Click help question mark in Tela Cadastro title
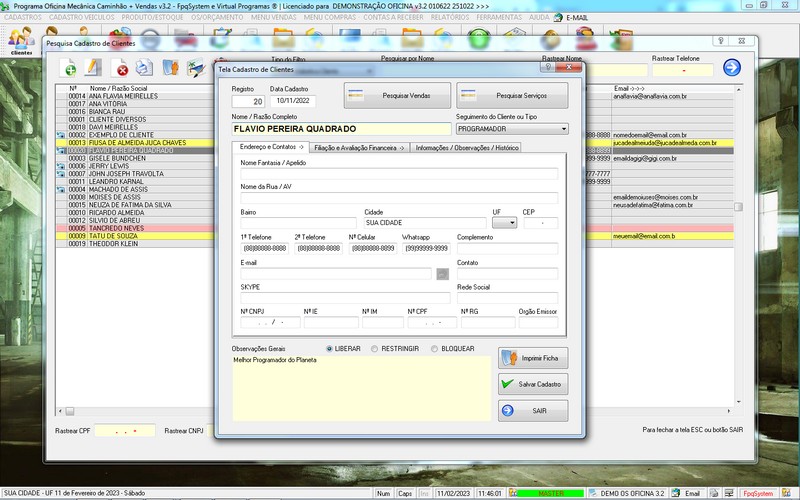 547,67
